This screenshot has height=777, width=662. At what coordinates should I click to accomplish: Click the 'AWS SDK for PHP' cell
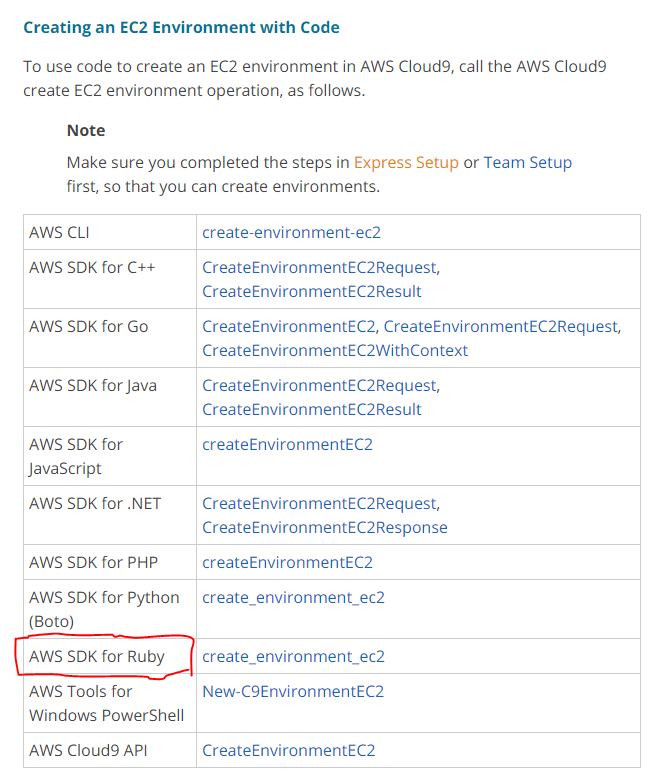click(x=110, y=562)
